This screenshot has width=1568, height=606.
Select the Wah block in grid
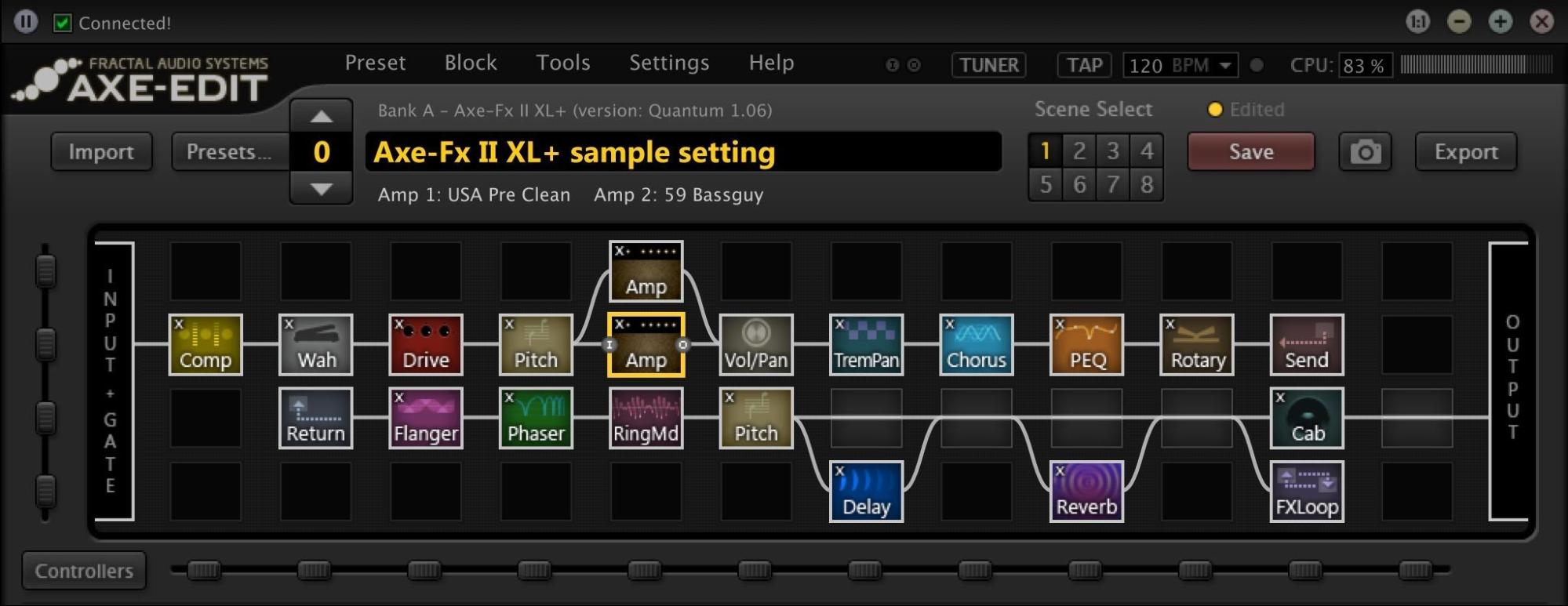coord(315,345)
